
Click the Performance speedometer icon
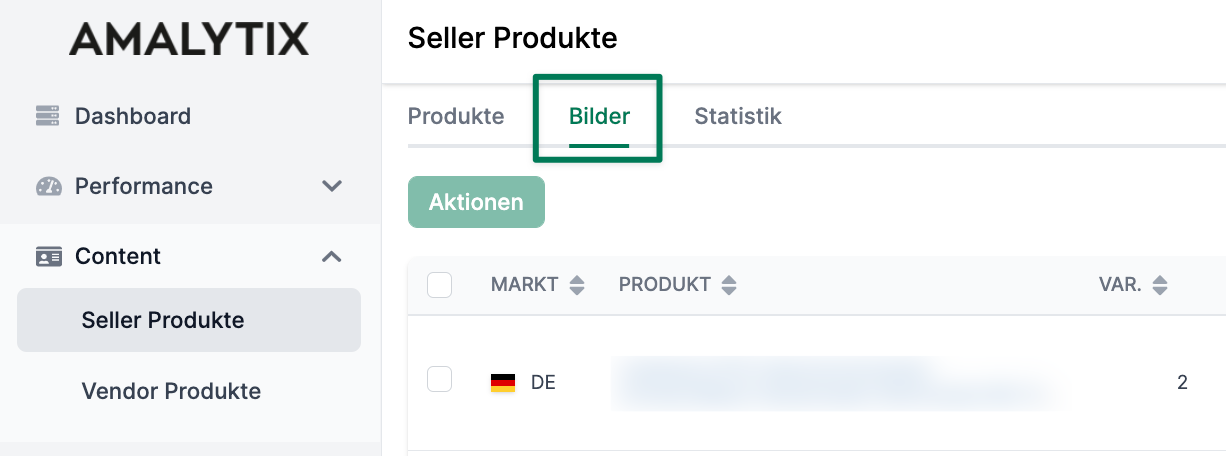48,186
